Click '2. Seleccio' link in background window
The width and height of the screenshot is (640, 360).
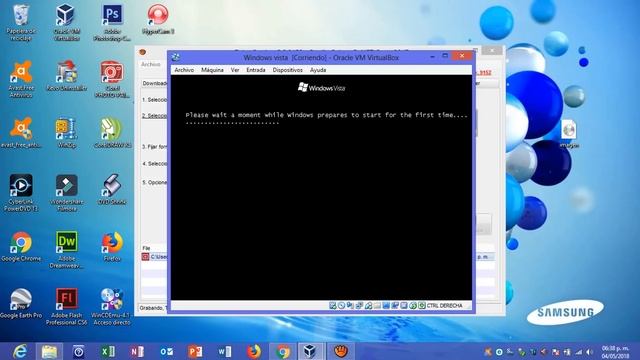click(154, 116)
